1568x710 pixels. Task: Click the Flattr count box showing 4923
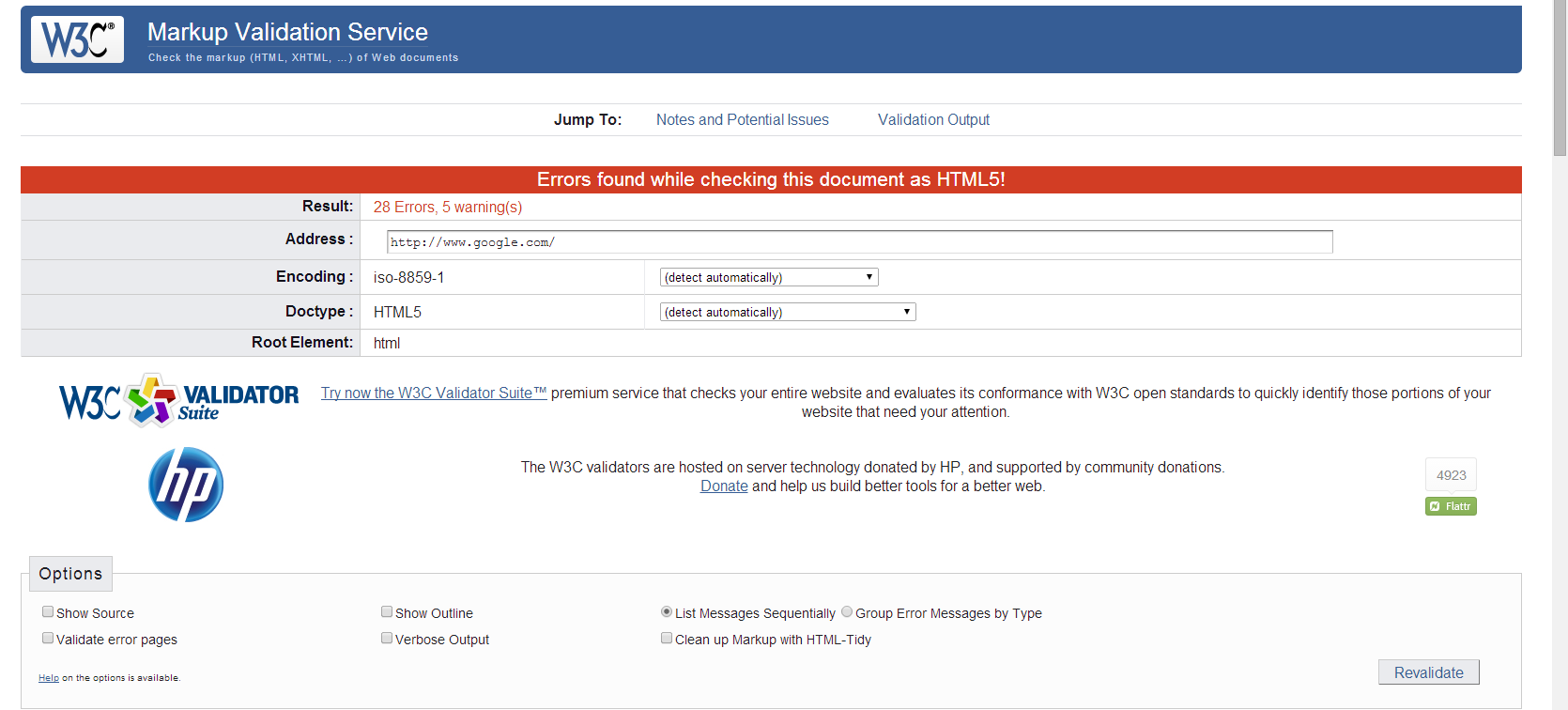pos(1451,475)
